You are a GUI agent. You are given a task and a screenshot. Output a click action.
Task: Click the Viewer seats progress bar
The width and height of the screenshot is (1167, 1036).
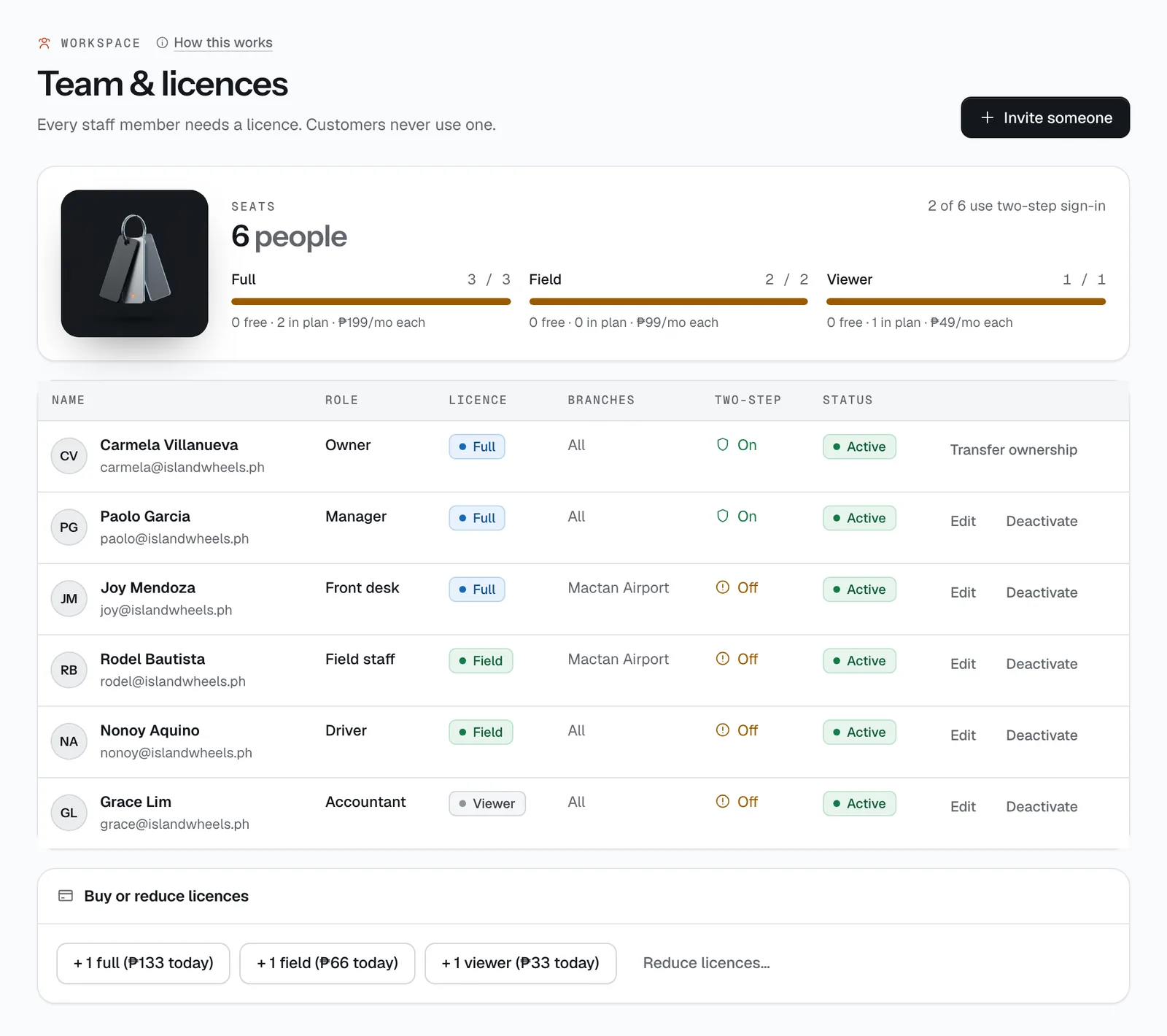point(966,301)
